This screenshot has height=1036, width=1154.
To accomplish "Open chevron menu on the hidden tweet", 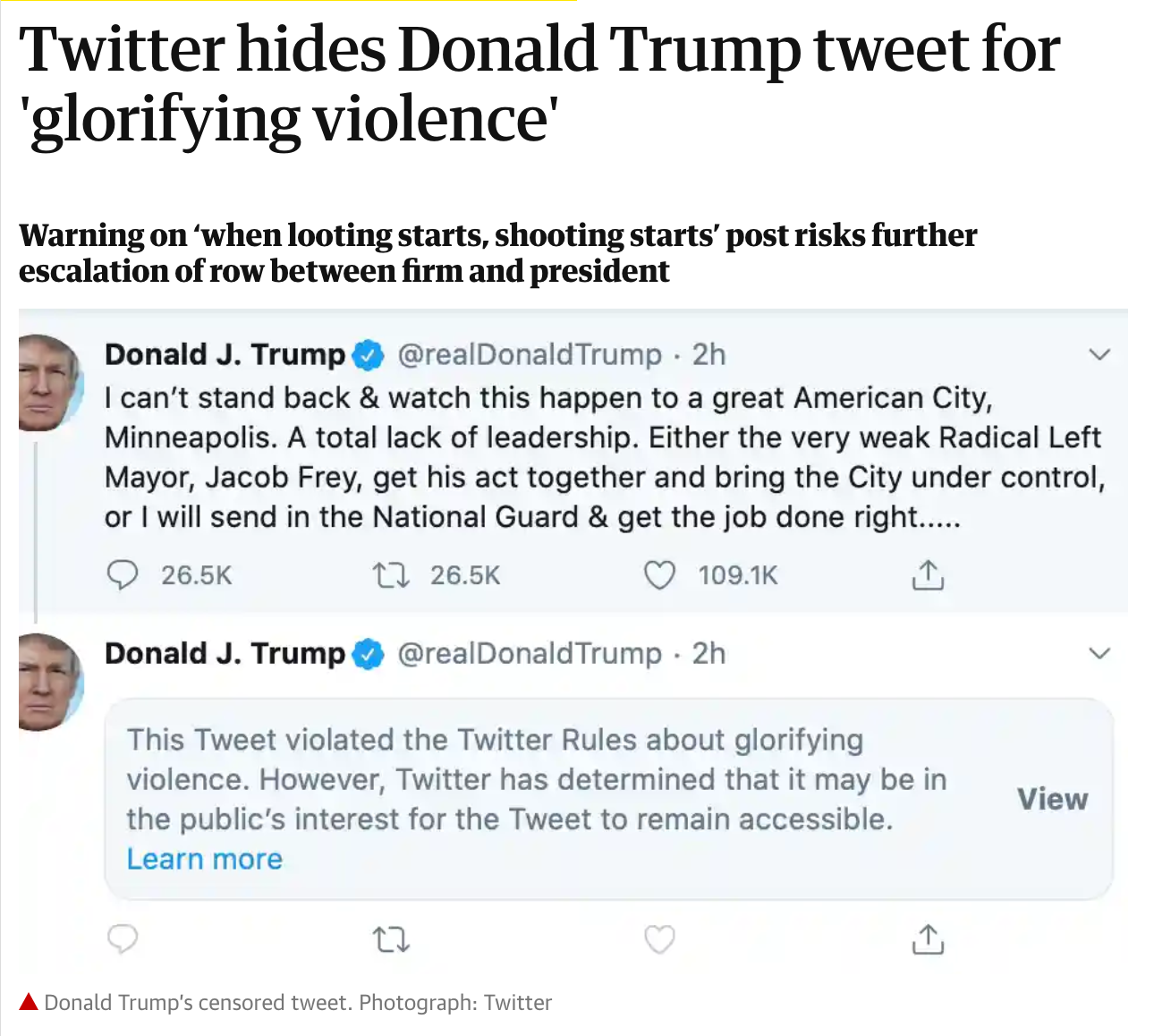I will [x=1099, y=653].
